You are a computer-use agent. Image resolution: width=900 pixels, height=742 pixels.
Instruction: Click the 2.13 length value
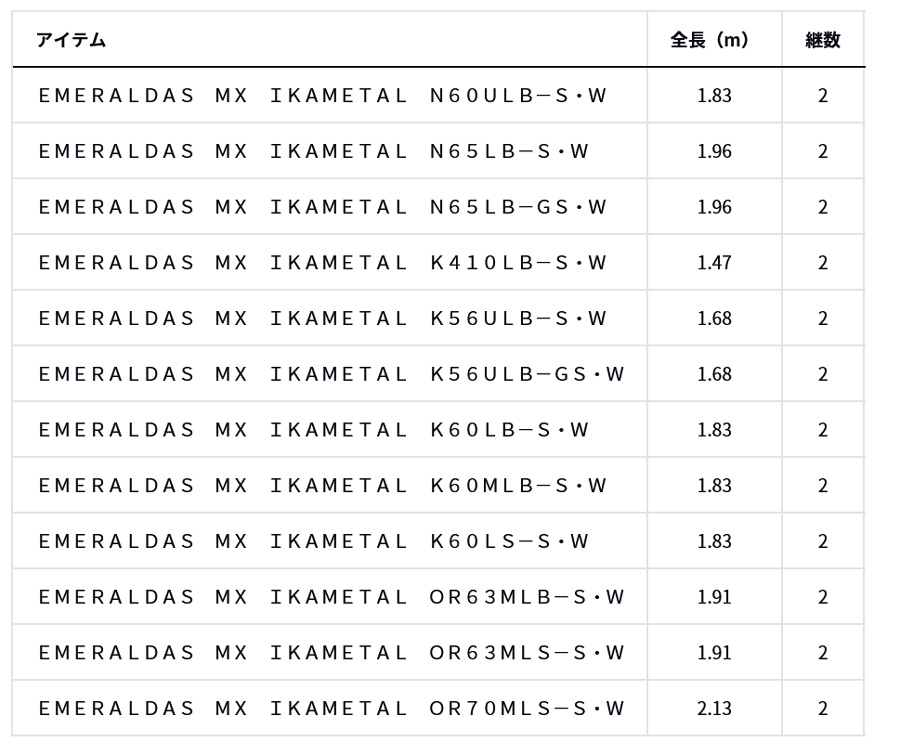tap(714, 709)
